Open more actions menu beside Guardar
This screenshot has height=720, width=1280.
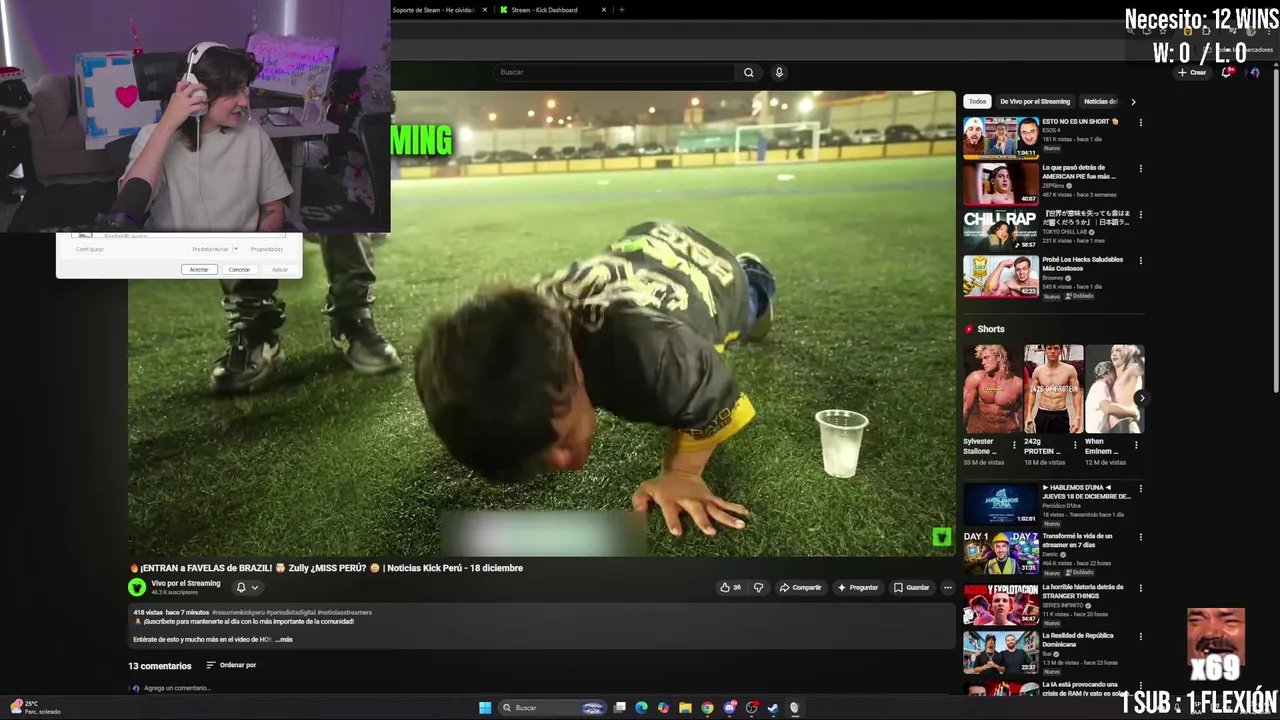[947, 587]
